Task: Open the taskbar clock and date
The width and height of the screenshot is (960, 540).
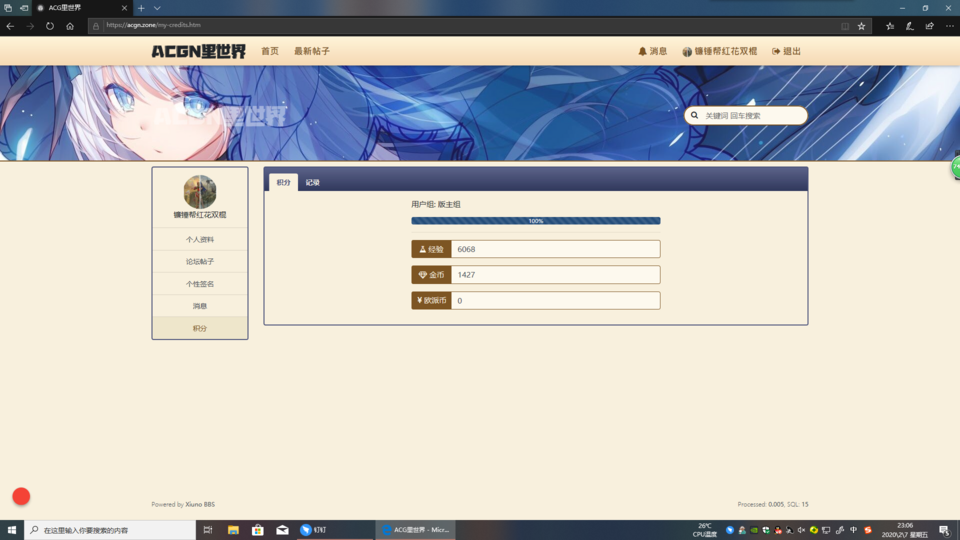Action: (905, 530)
